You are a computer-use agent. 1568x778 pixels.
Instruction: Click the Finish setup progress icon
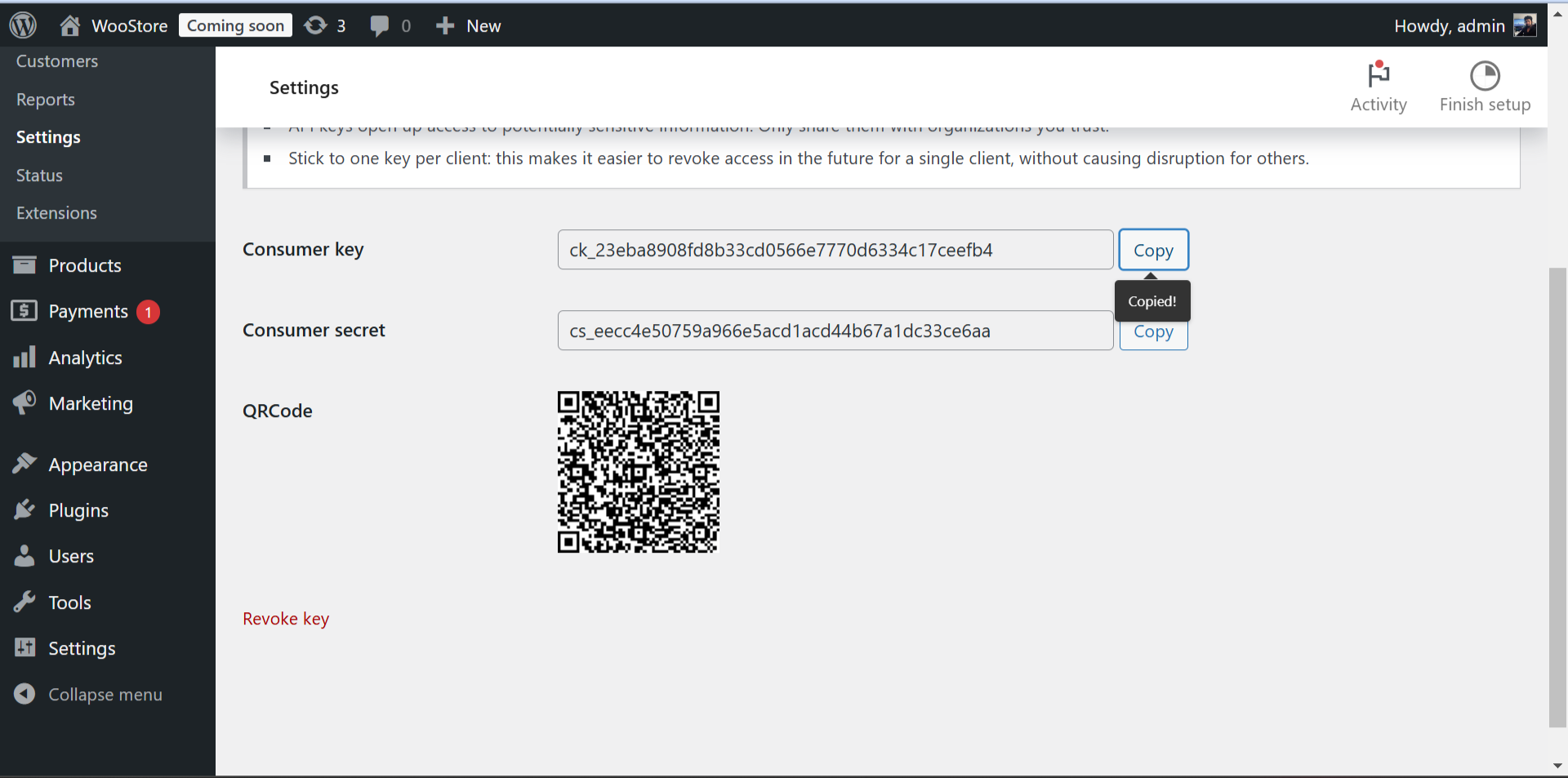(x=1485, y=76)
